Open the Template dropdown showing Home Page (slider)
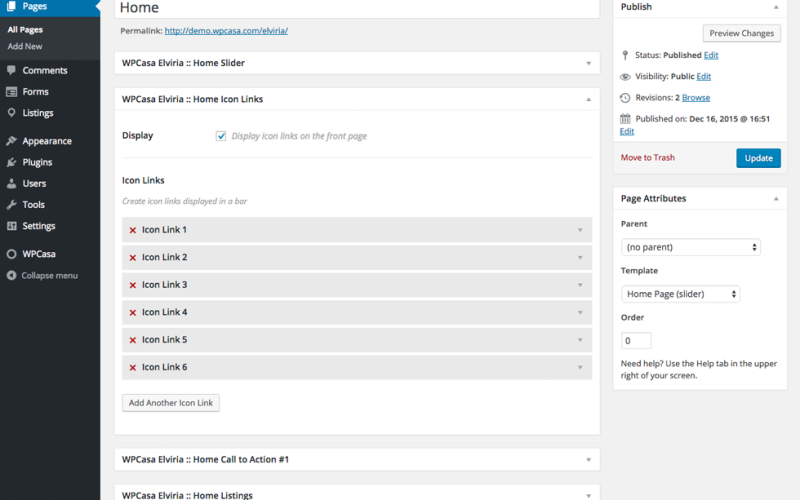 click(680, 294)
